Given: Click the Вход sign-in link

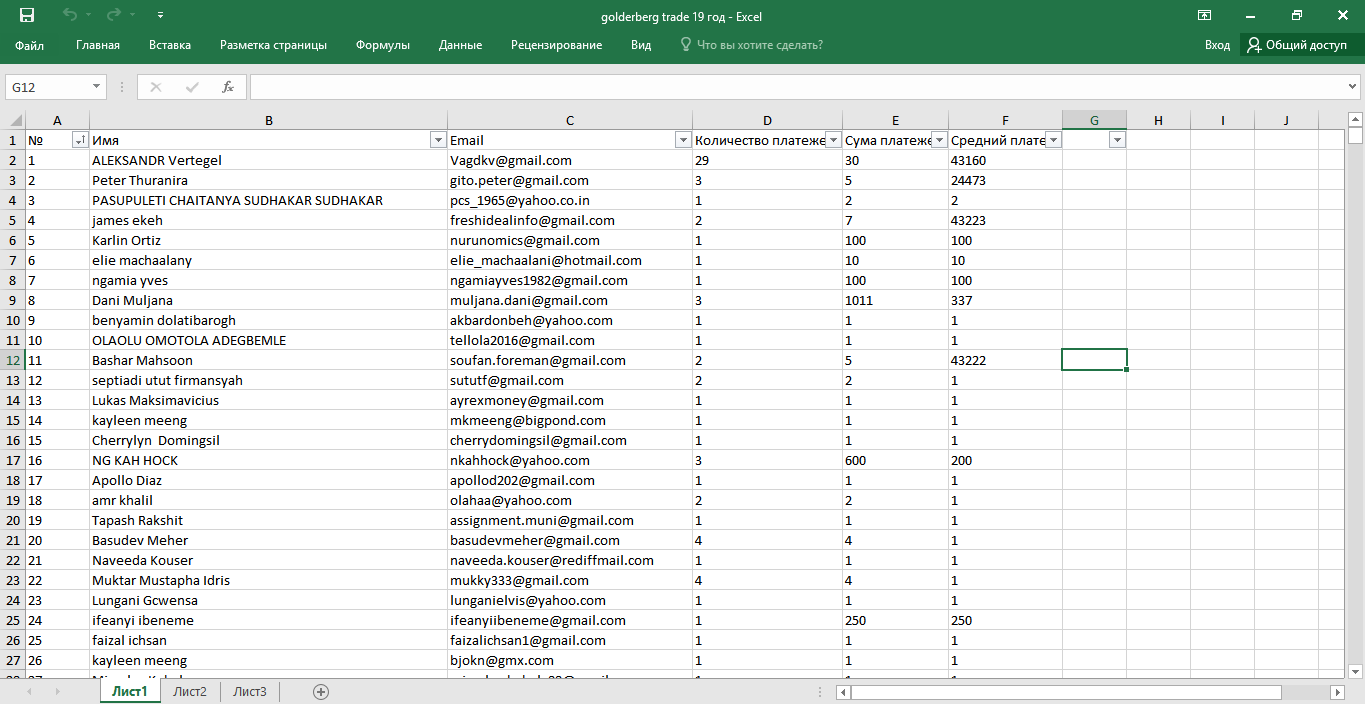Looking at the screenshot, I should click(x=1217, y=45).
